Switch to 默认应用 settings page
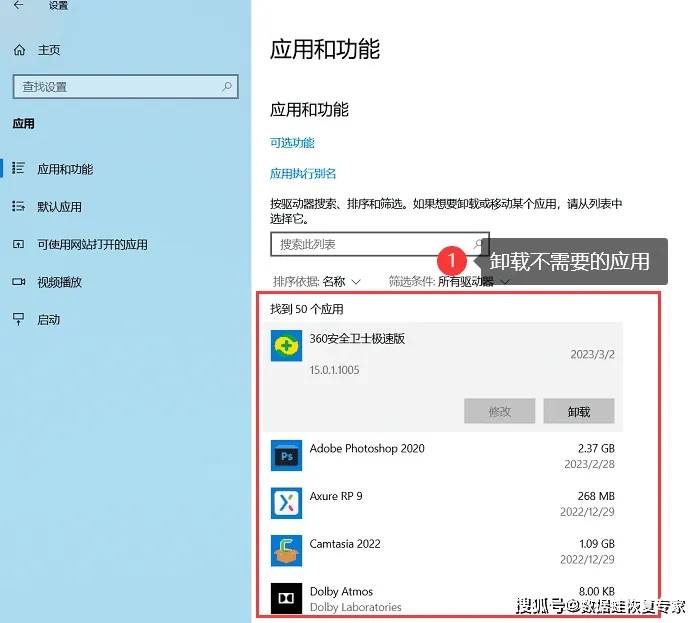Viewport: 700px width, 623px height. (59, 207)
